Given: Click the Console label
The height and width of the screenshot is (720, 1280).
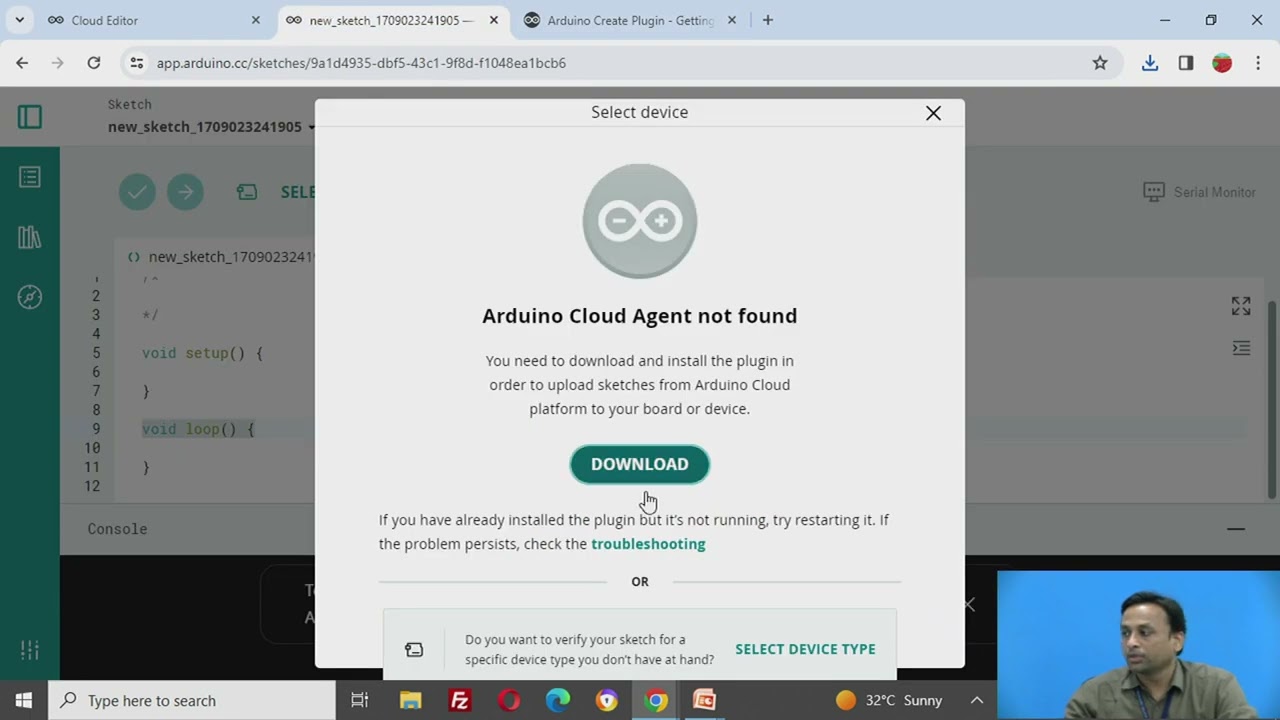Looking at the screenshot, I should click(117, 529).
